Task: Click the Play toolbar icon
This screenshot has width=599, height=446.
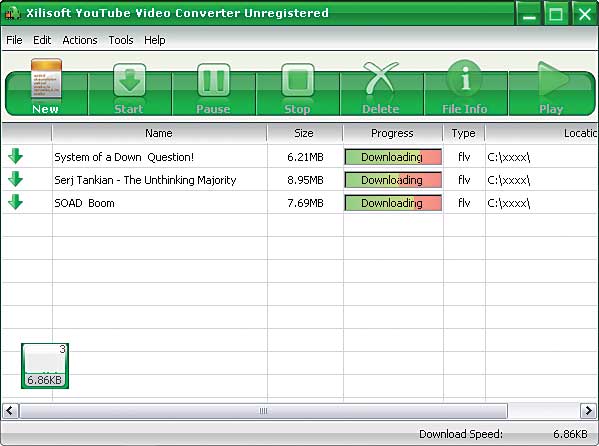Action: pos(553,78)
